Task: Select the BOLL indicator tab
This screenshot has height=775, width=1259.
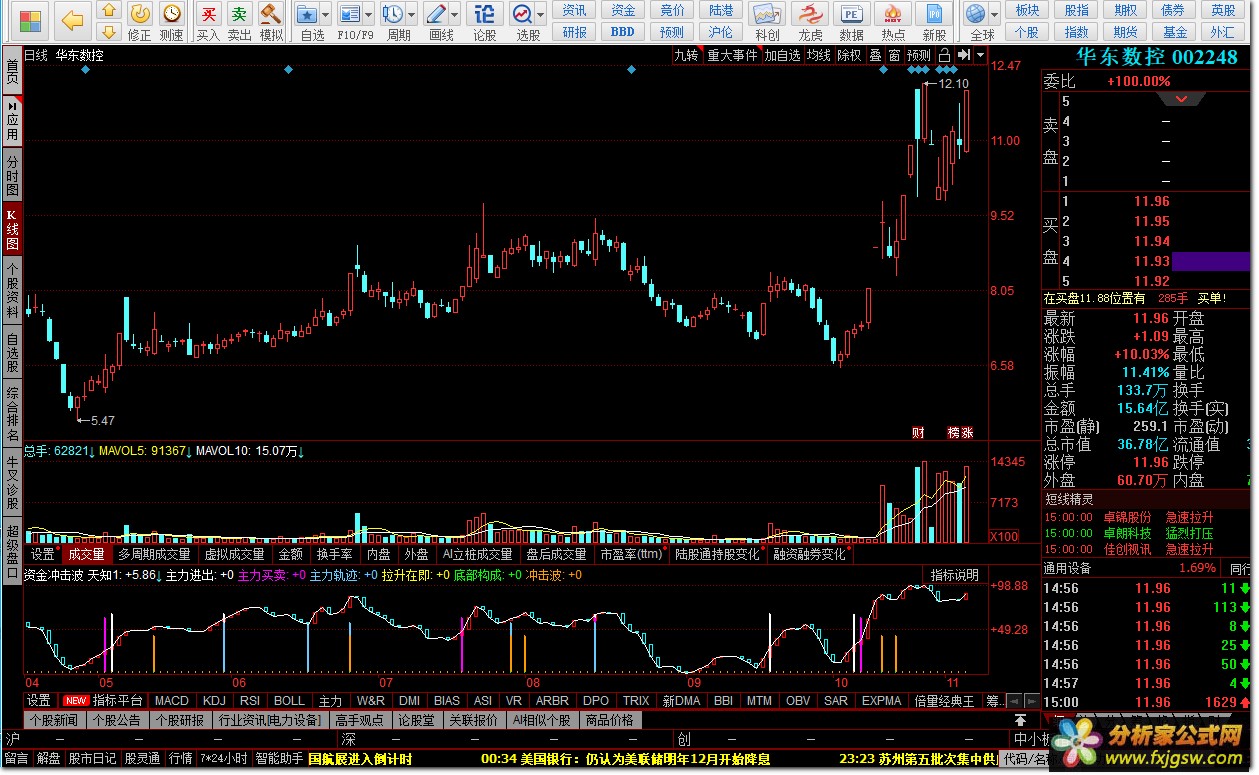Action: click(x=289, y=701)
